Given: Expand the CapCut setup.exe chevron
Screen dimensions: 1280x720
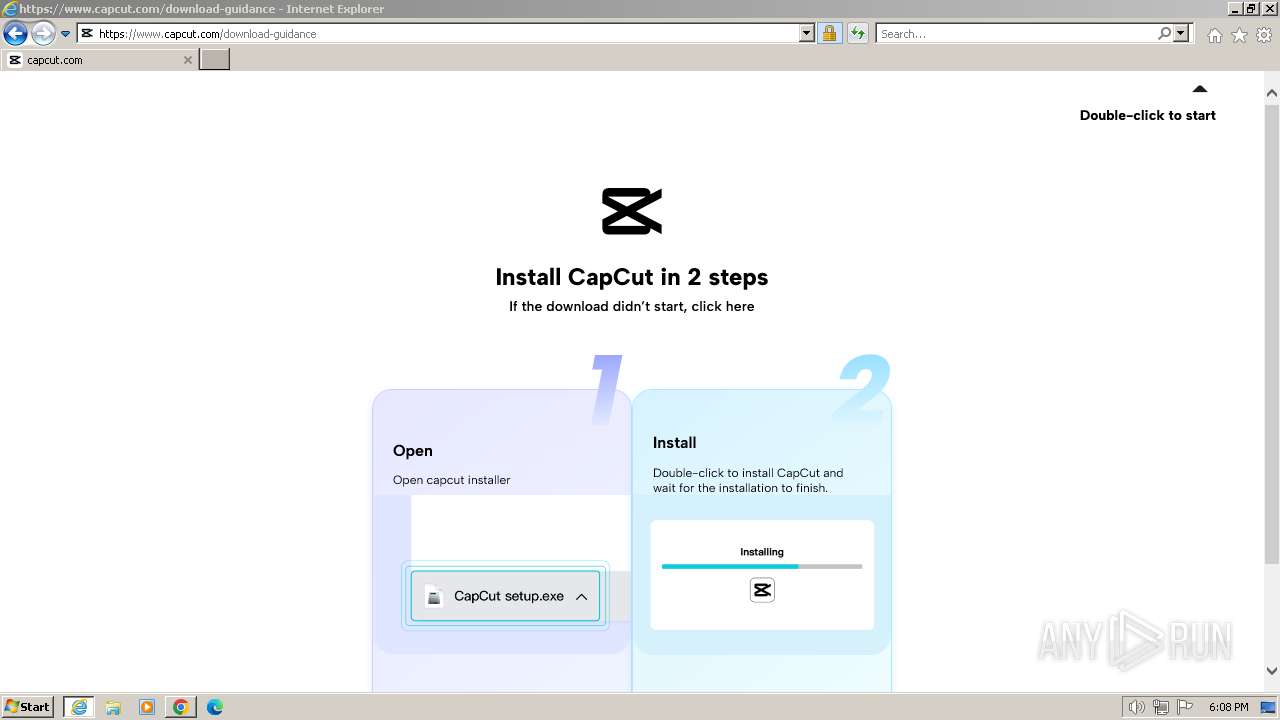Looking at the screenshot, I should (x=581, y=597).
